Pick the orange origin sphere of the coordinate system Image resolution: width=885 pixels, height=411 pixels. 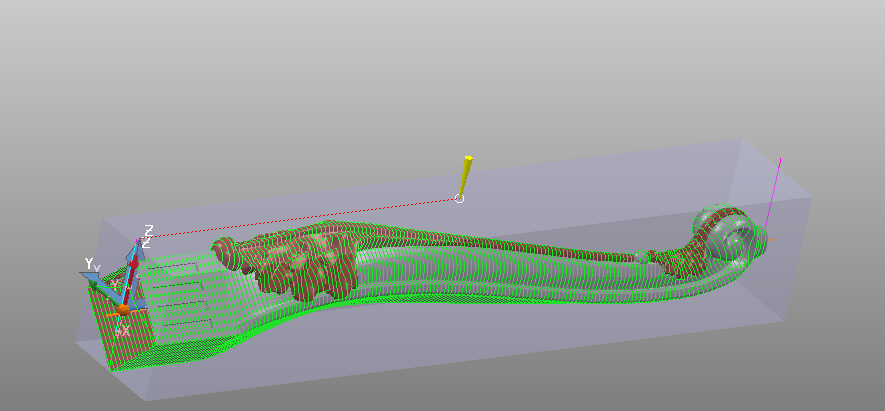point(124,309)
